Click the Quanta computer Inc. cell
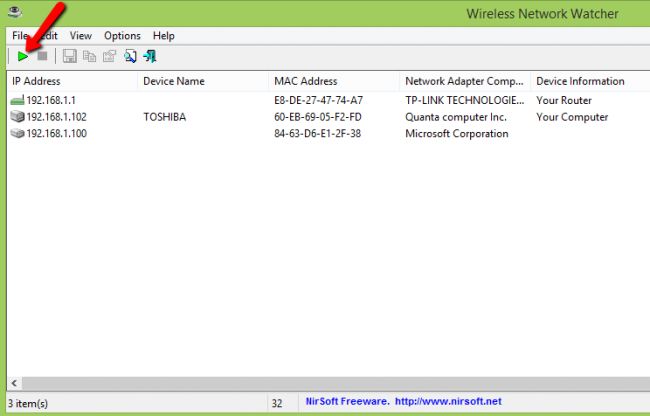The image size is (650, 416). point(456,117)
